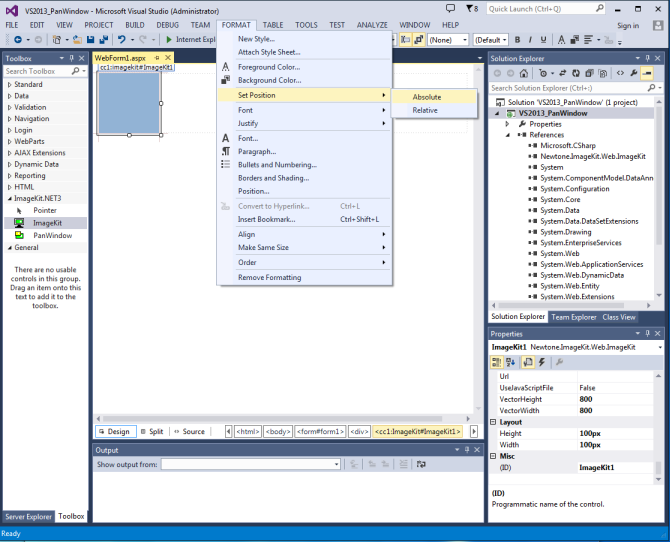Open the Make Same Size submenu

pos(304,247)
